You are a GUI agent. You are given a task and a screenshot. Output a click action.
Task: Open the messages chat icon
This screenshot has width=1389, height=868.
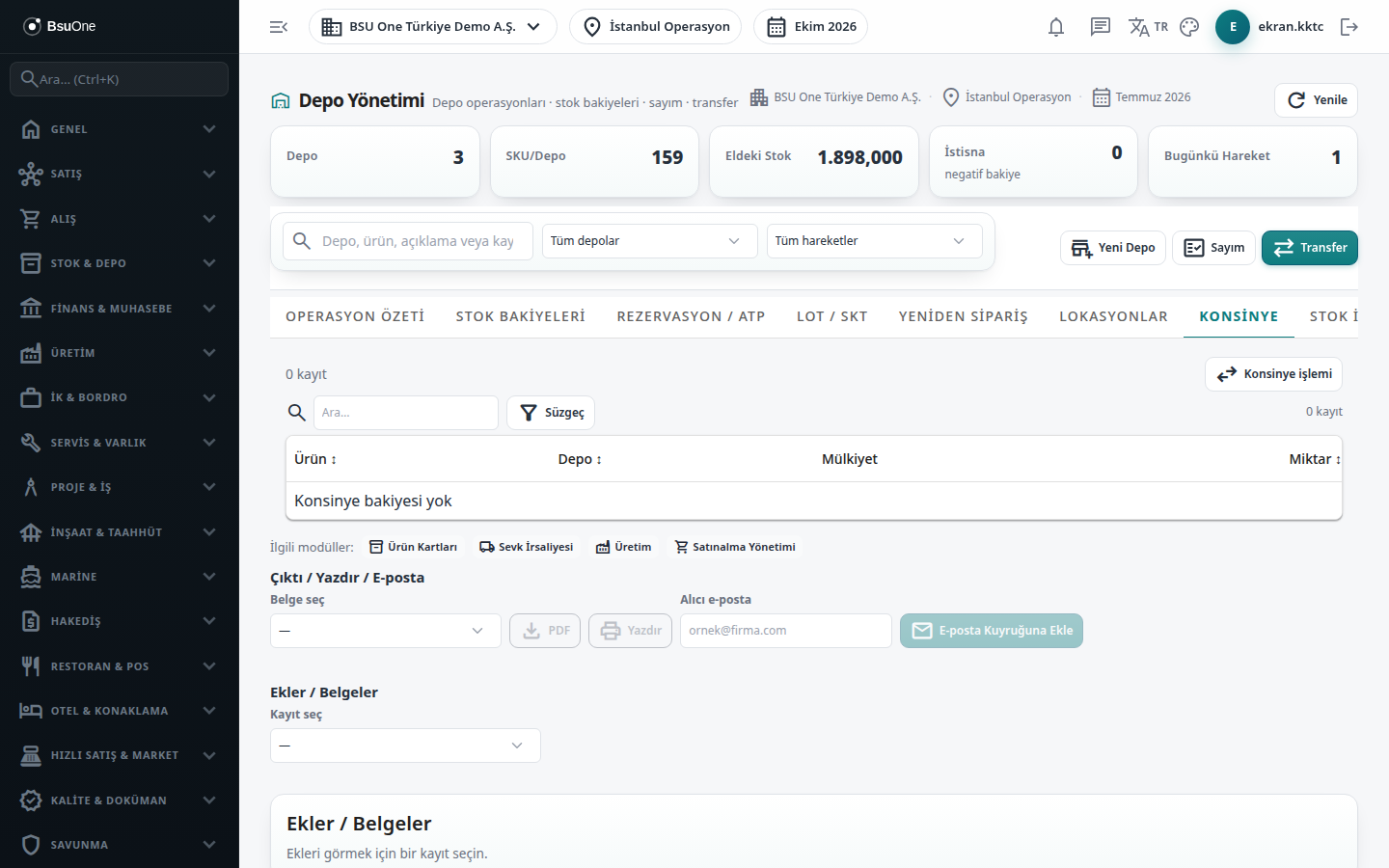click(x=1100, y=27)
